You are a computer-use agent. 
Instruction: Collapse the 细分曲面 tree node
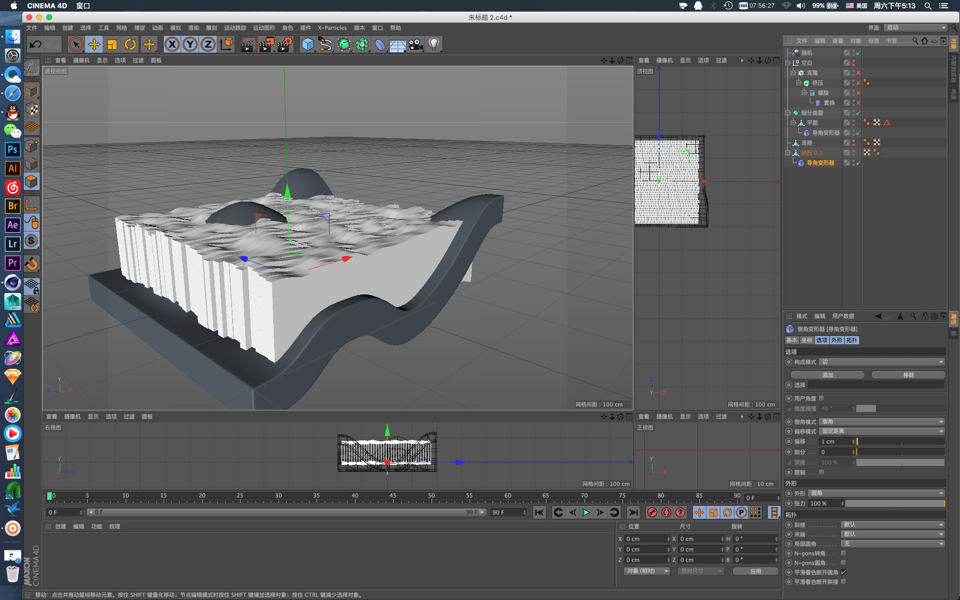click(788, 113)
